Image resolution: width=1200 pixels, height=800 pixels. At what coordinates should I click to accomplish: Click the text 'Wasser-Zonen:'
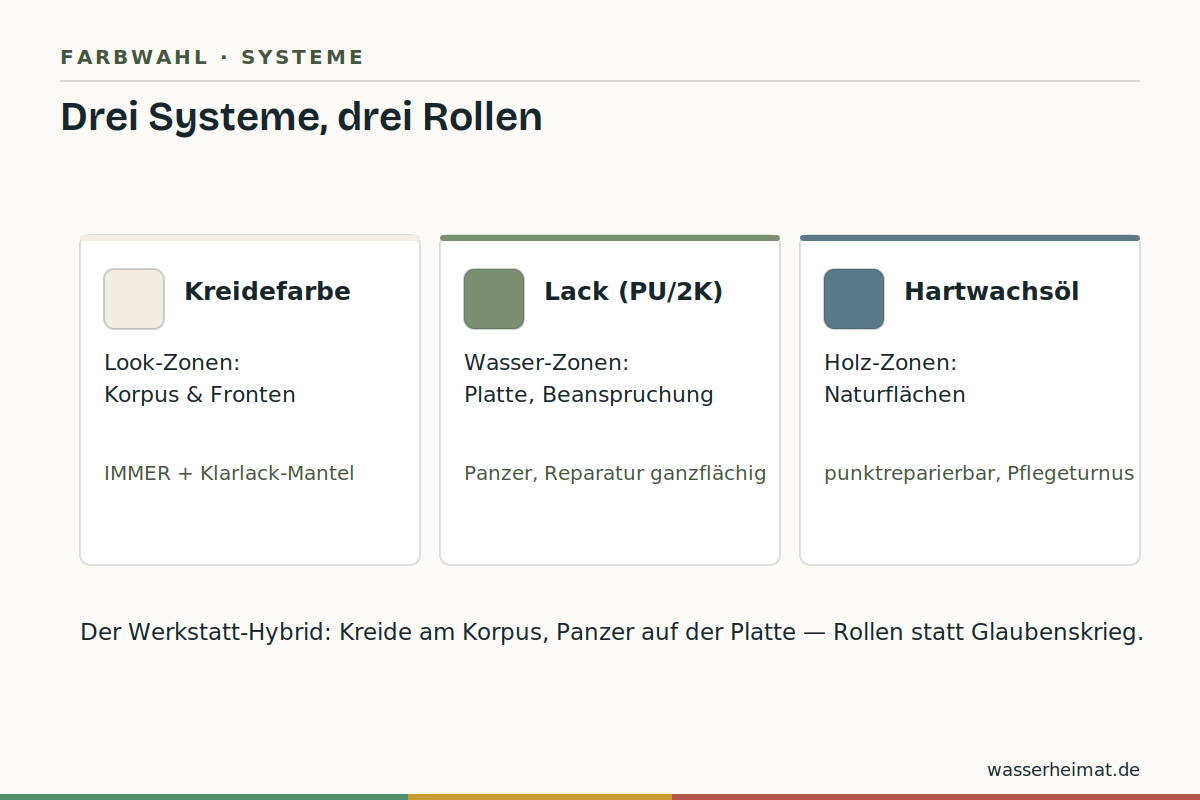pos(546,363)
